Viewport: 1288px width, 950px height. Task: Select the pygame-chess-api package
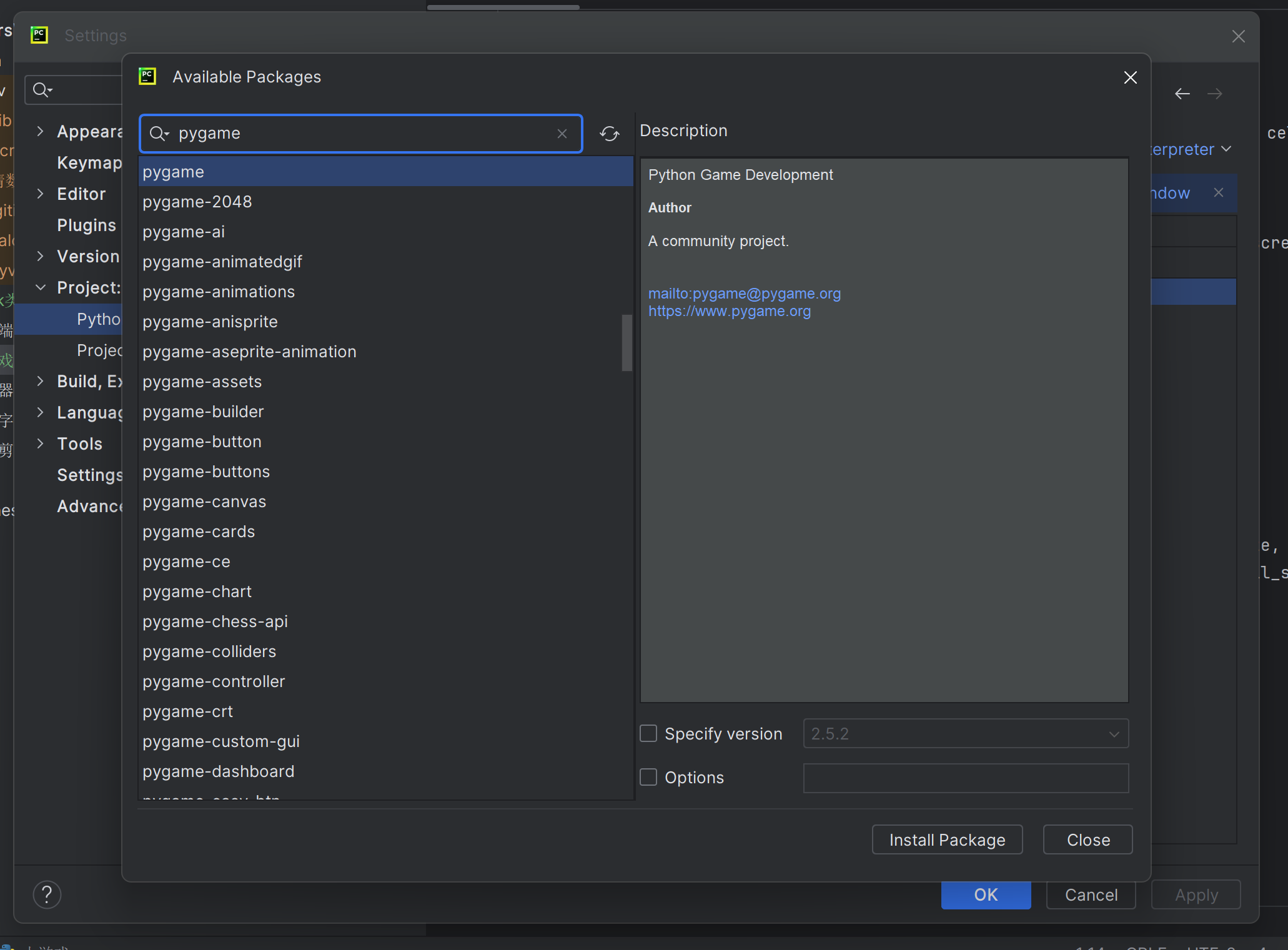tap(385, 621)
